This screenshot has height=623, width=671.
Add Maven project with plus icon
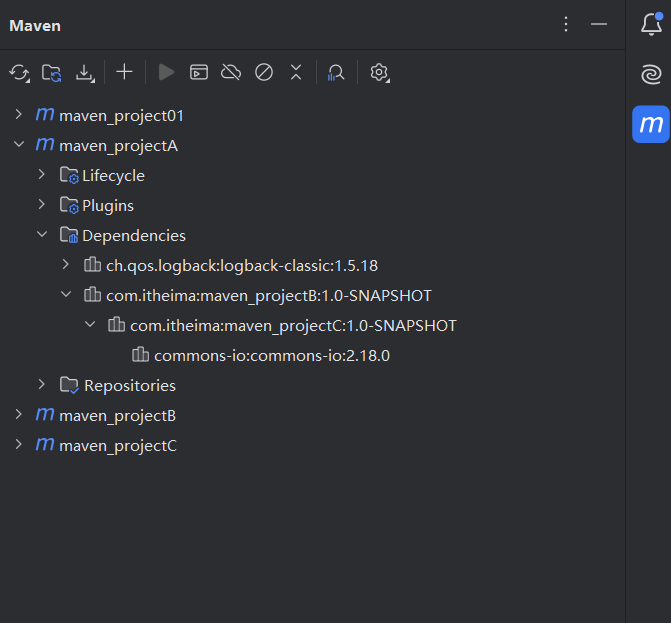pos(125,72)
